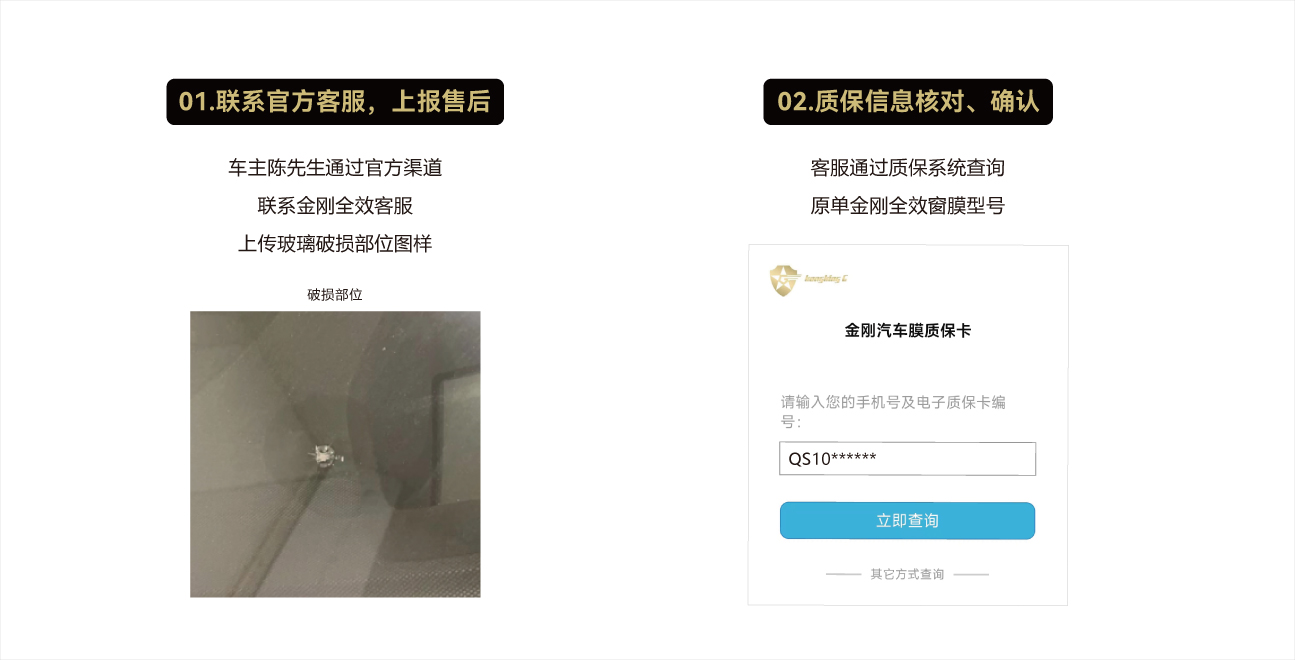Open the 其它方式查询 link

click(907, 575)
